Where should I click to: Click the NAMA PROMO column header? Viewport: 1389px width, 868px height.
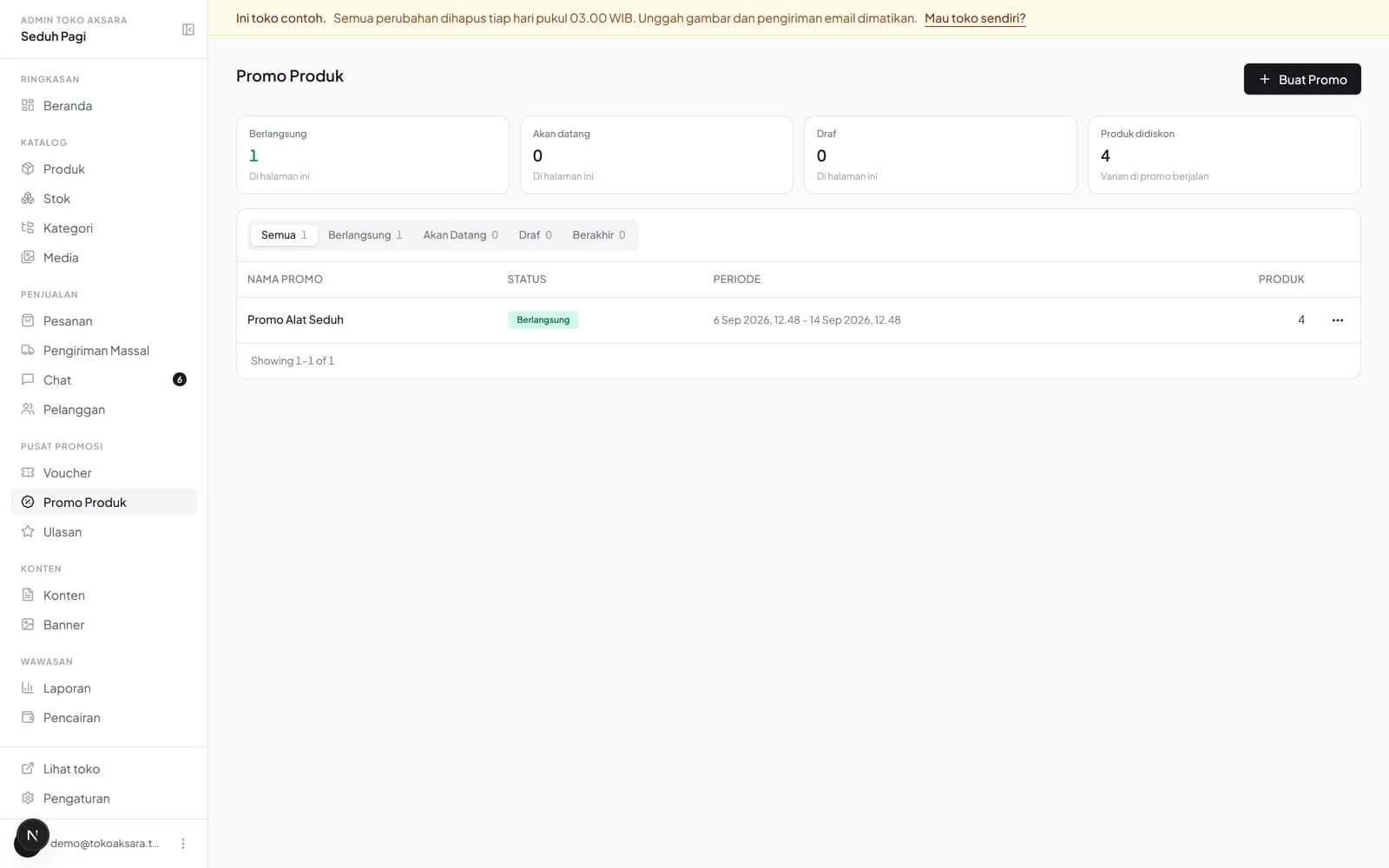285,279
